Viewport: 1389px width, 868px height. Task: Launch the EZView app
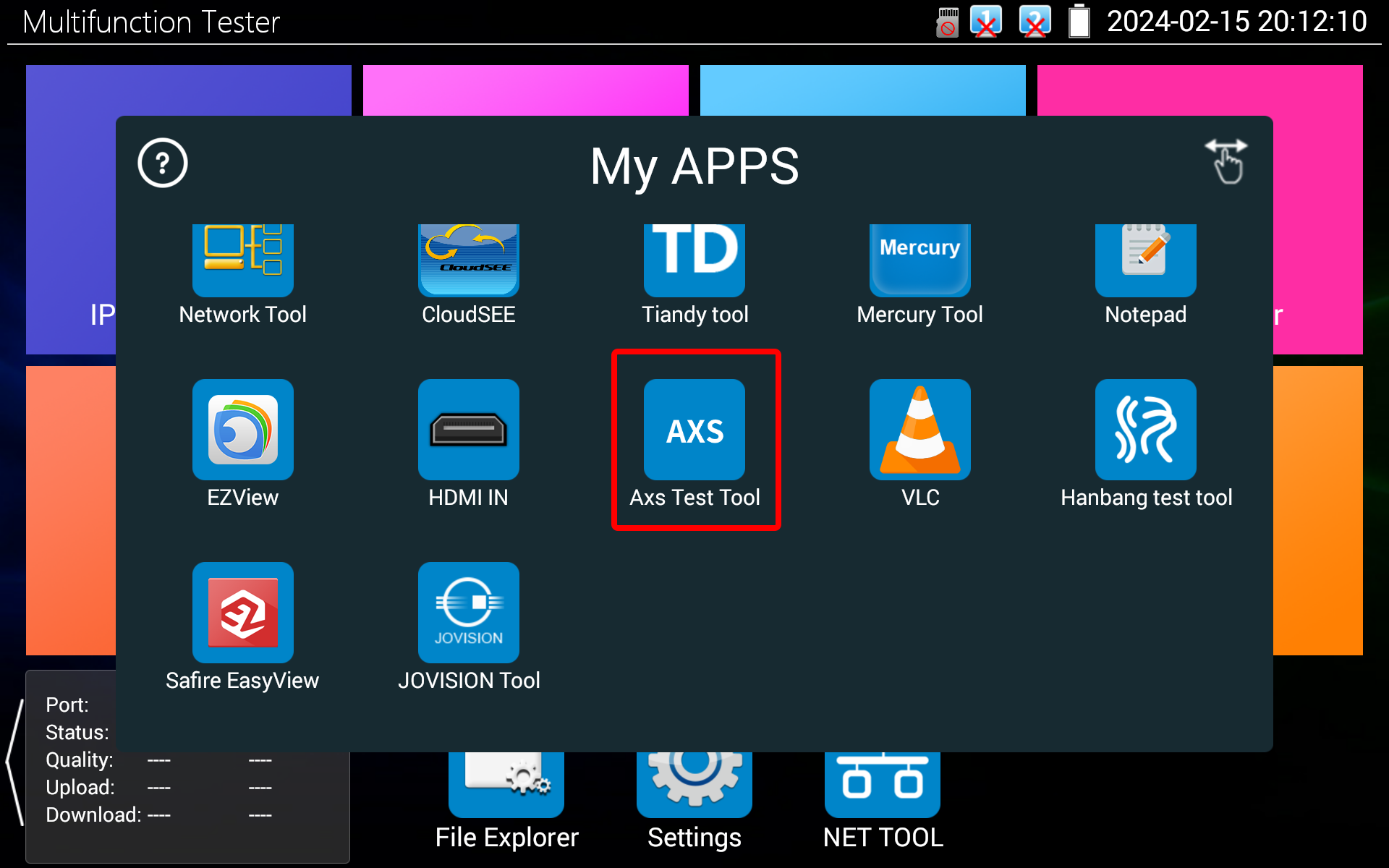pyautogui.click(x=242, y=430)
